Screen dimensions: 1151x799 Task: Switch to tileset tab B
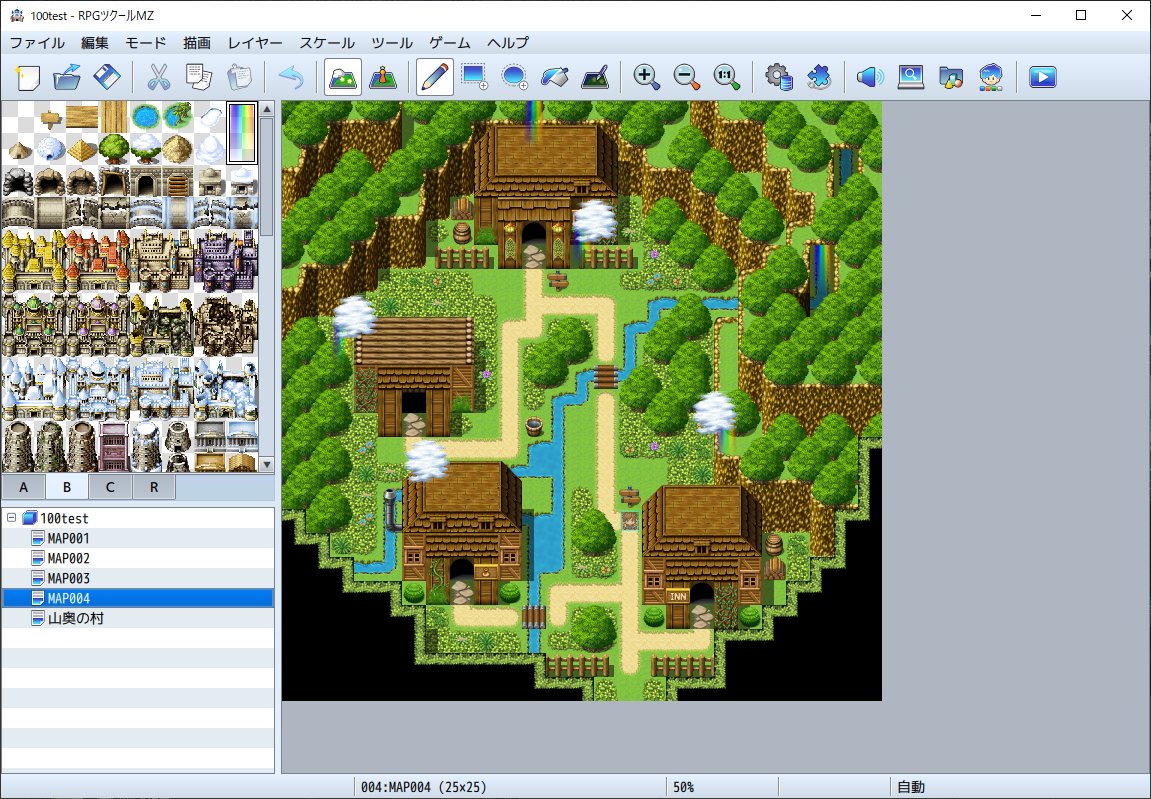[67, 487]
